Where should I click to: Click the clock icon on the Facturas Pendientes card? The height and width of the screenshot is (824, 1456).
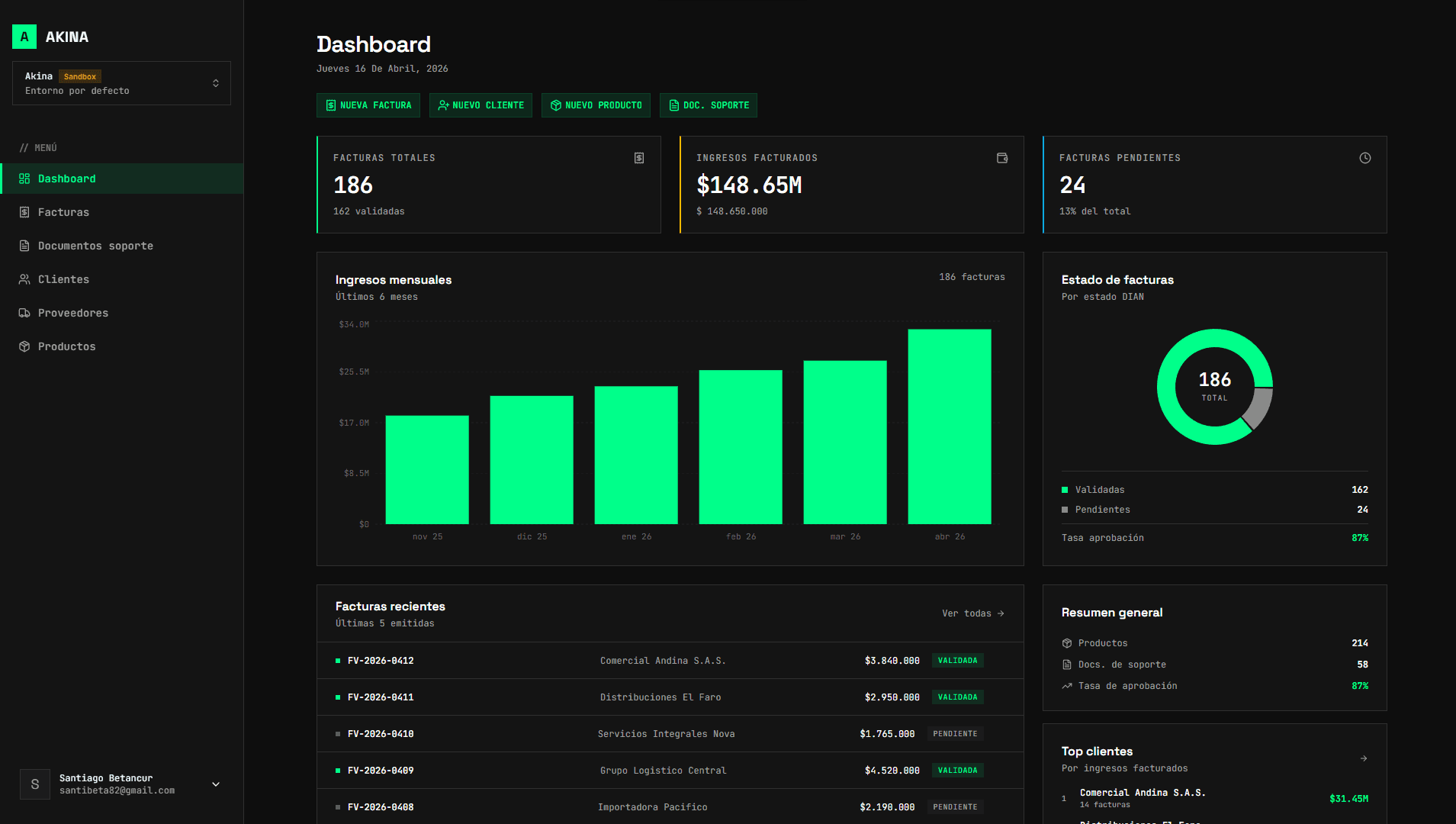1365,158
